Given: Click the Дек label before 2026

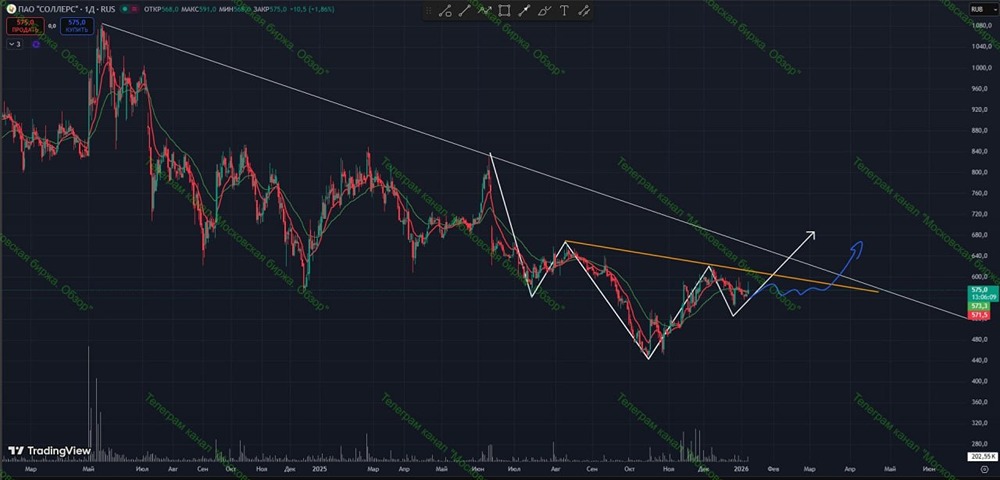Looking at the screenshot, I should point(704,468).
